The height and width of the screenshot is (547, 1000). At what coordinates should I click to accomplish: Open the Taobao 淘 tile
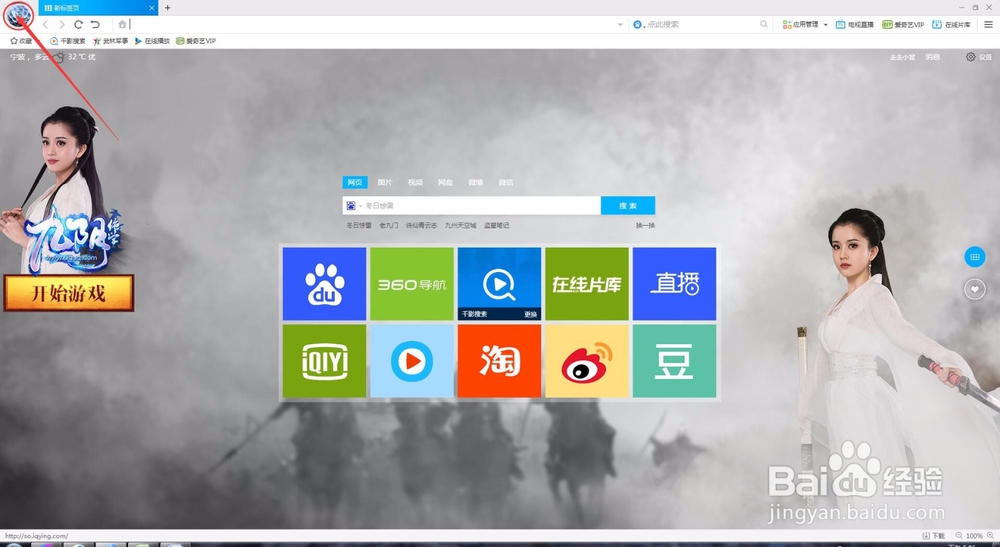coord(499,361)
